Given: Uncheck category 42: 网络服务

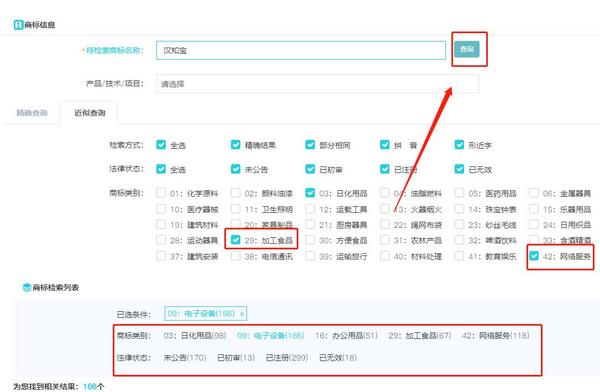Looking at the screenshot, I should tap(534, 256).
